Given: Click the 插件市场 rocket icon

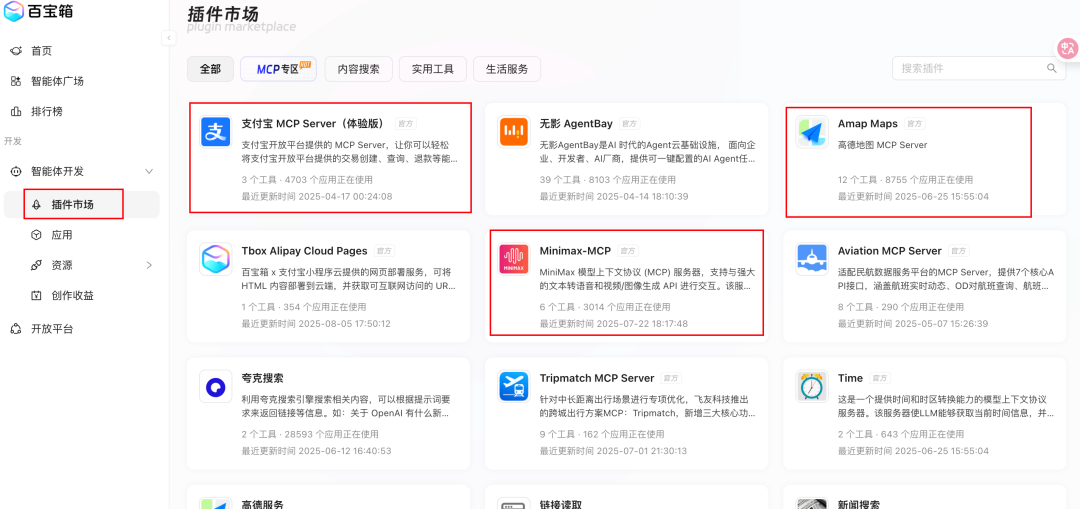Looking at the screenshot, I should (37, 205).
